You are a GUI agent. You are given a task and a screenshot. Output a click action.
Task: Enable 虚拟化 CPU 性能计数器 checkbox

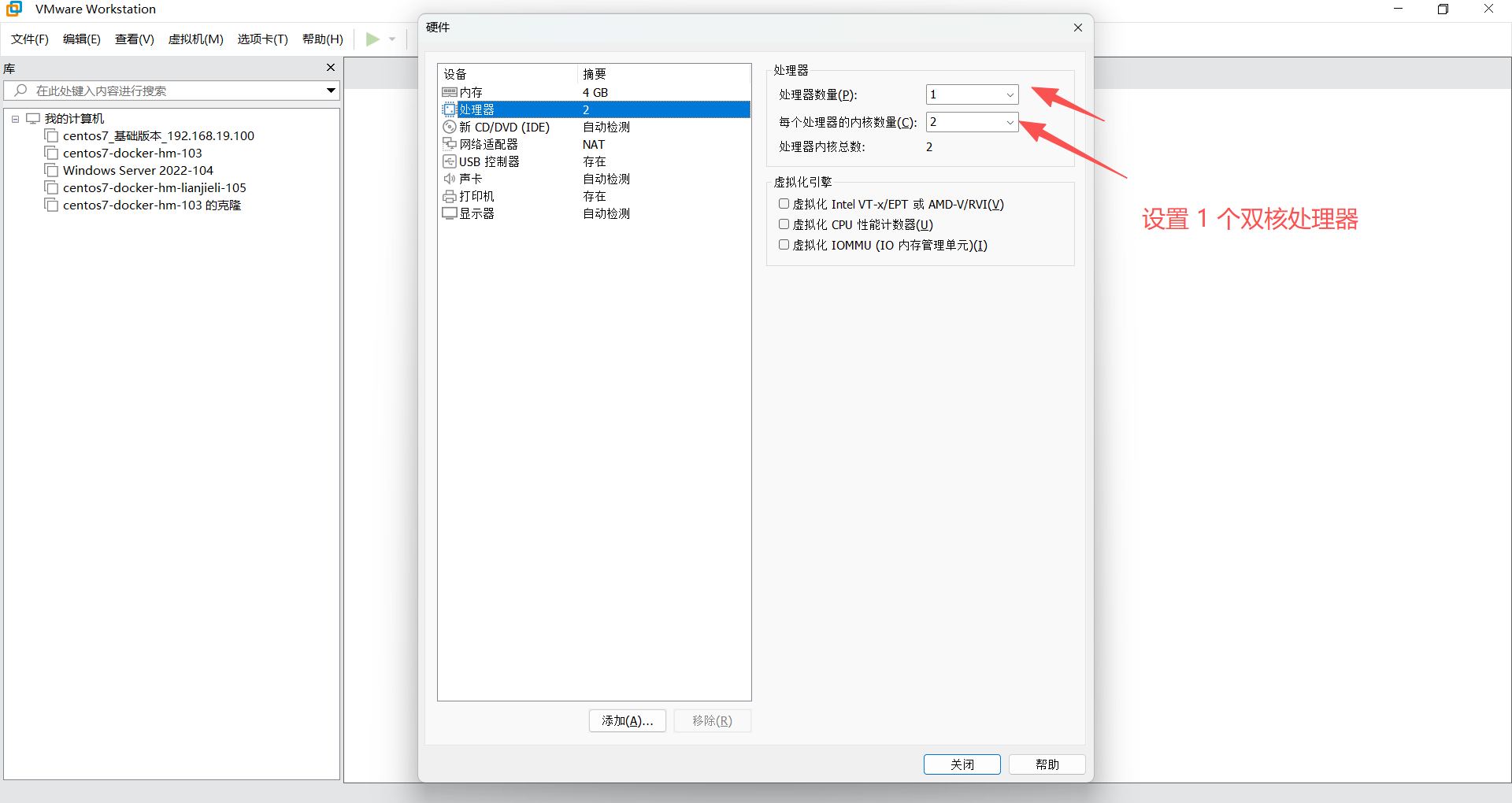[x=784, y=224]
